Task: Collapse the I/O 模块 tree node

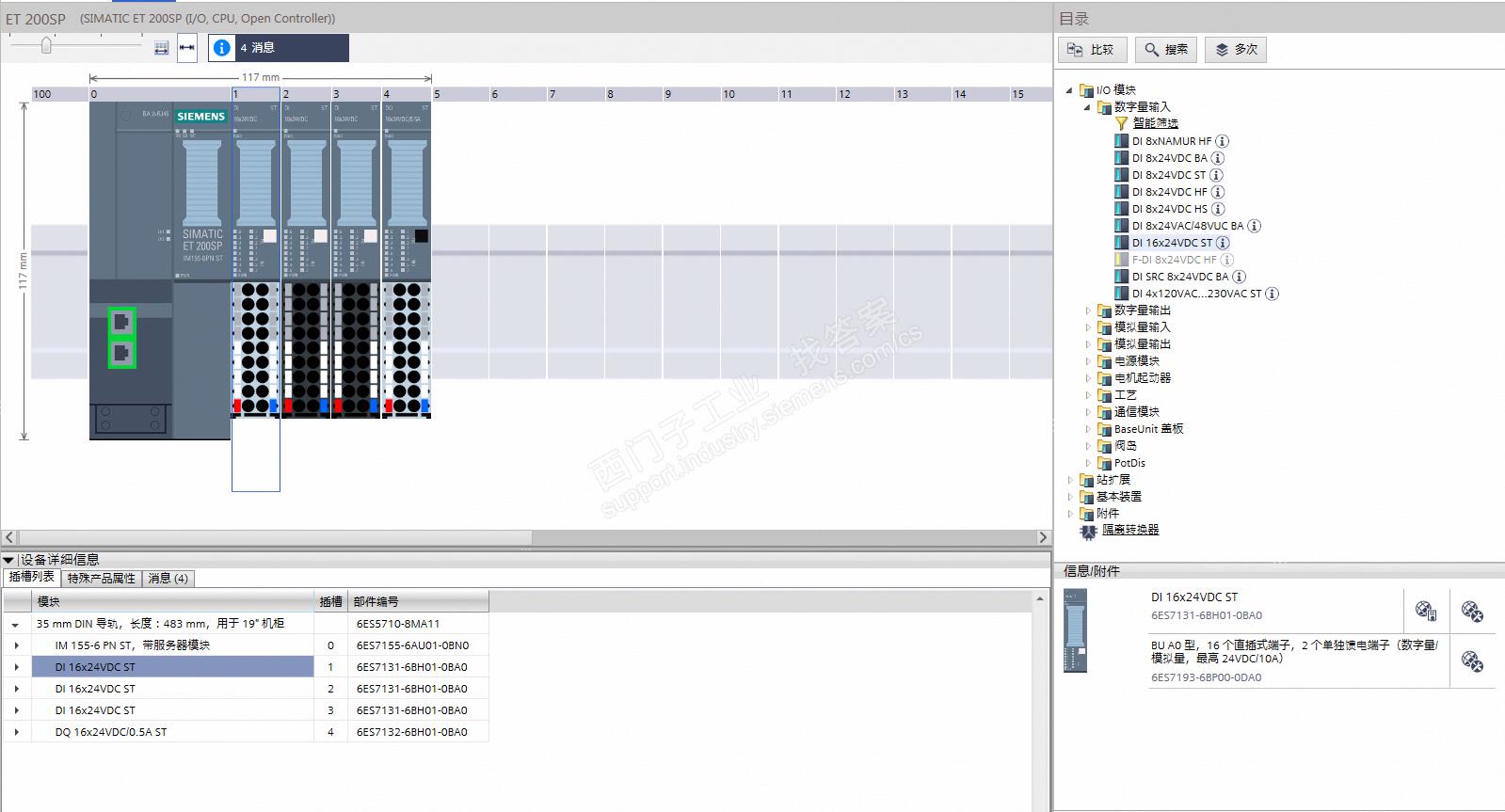Action: (1069, 90)
